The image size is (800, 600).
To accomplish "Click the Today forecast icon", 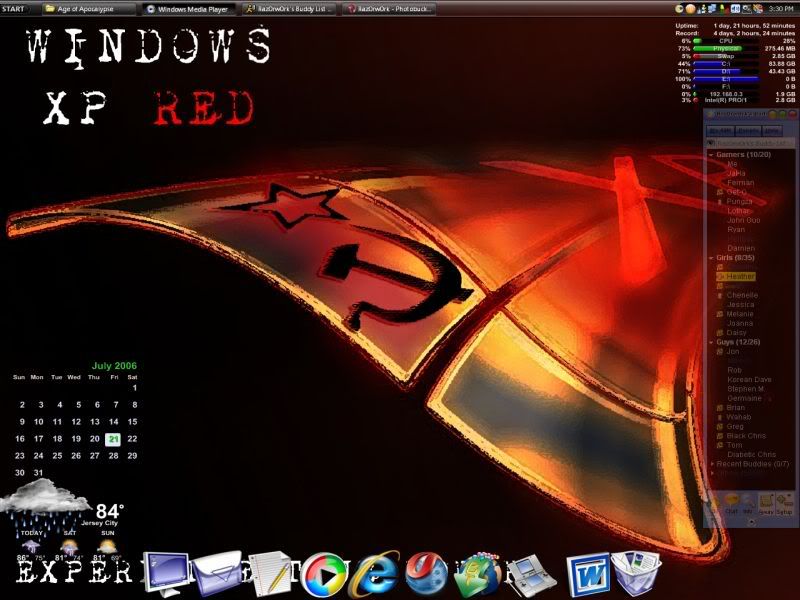I will coord(31,547).
